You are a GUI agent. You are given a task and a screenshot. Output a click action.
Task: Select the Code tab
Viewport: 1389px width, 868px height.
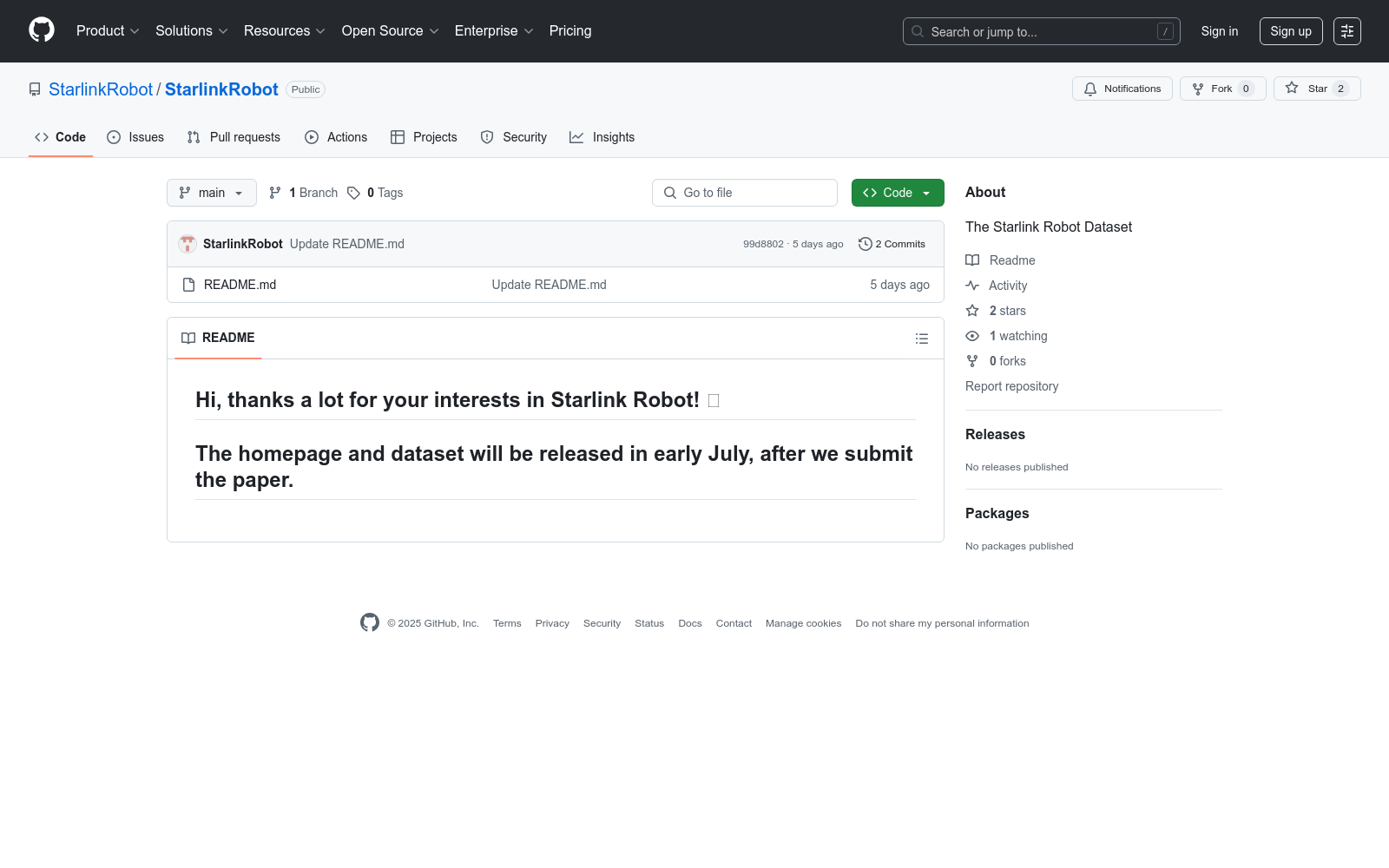[x=61, y=137]
